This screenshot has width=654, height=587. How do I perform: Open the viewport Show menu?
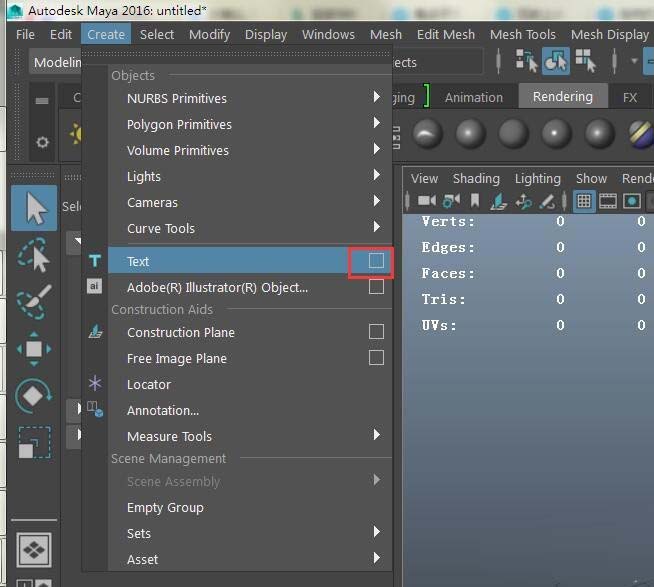click(x=591, y=179)
